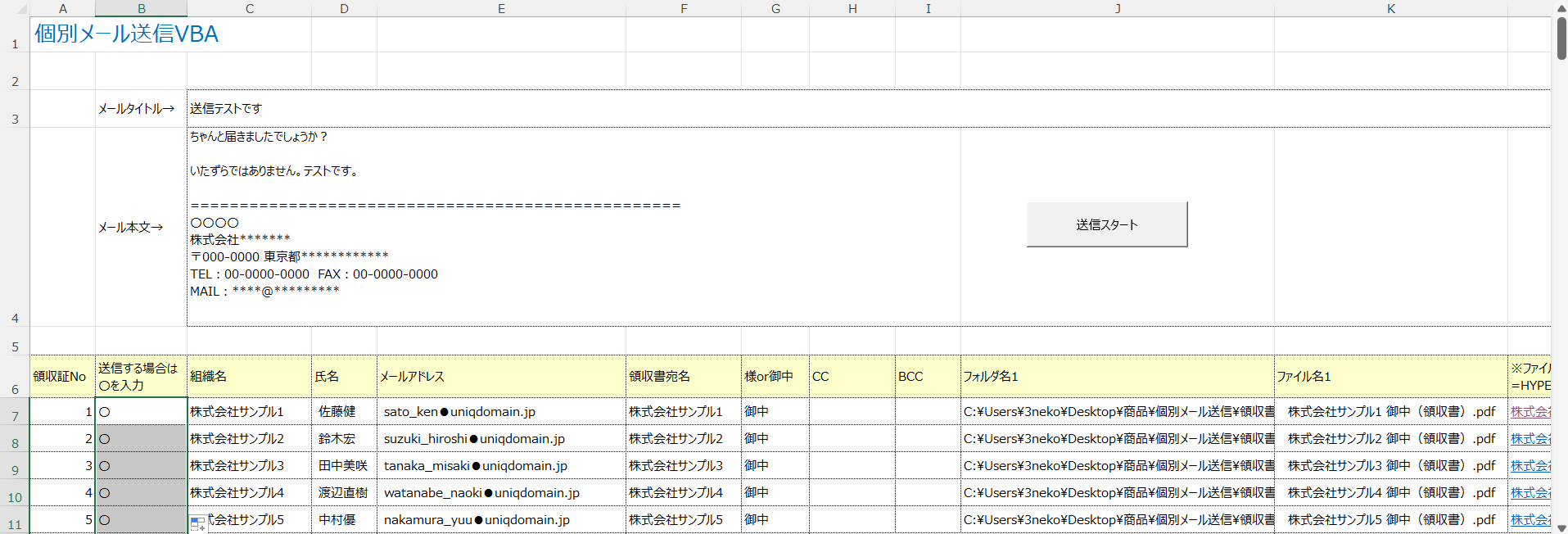Click the vertical scrollbar thumb

(1561, 38)
